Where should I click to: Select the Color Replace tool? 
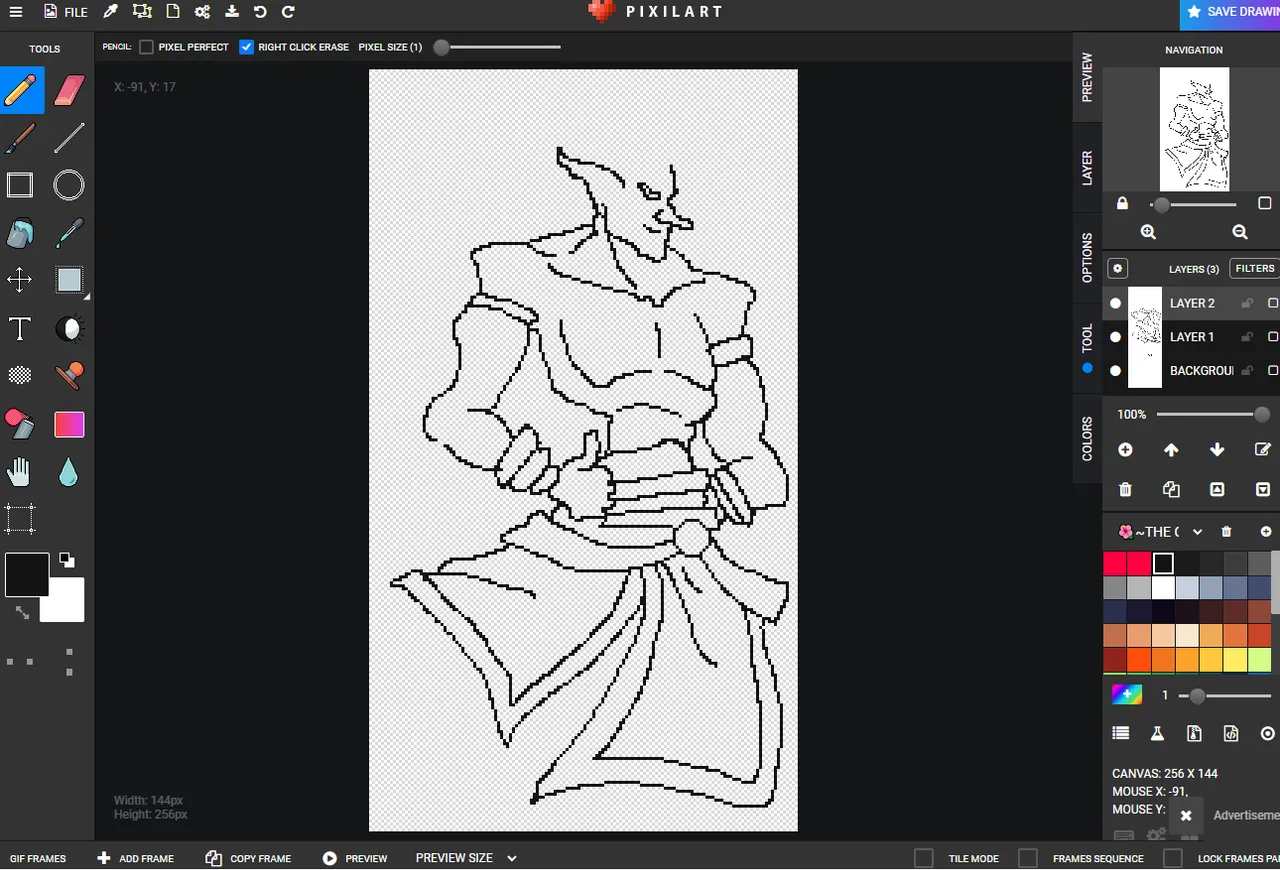pyautogui.click(x=20, y=424)
